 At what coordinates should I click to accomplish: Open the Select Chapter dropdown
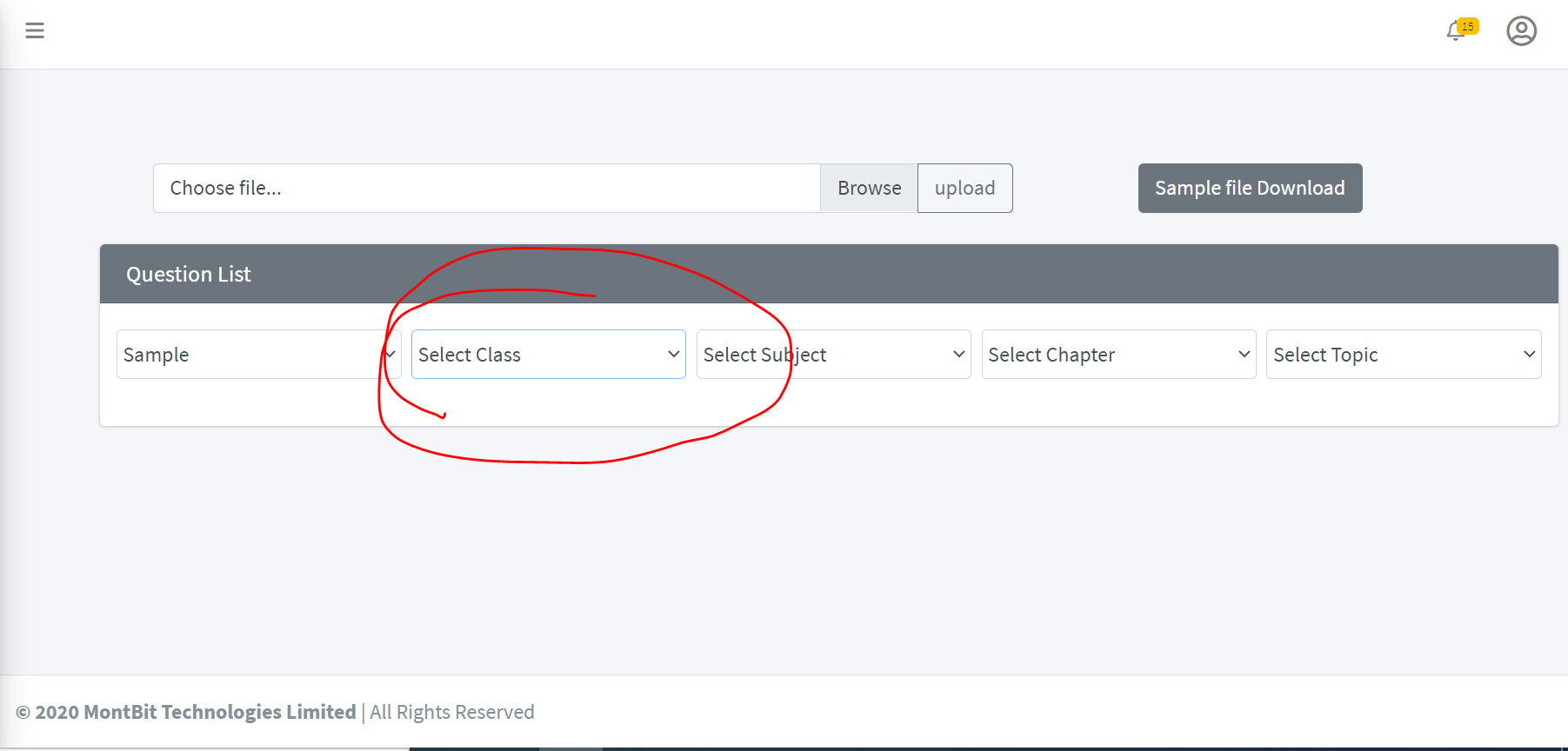click(x=1118, y=354)
